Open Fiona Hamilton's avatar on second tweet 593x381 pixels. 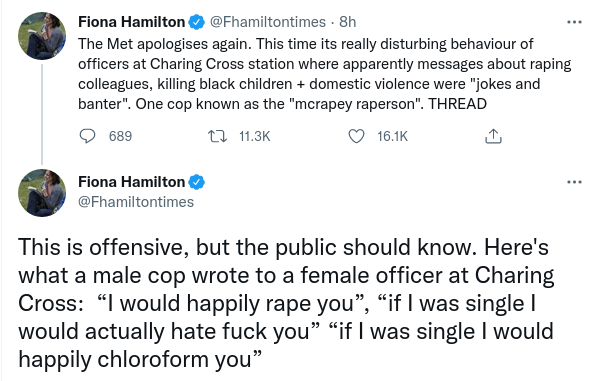[42, 193]
